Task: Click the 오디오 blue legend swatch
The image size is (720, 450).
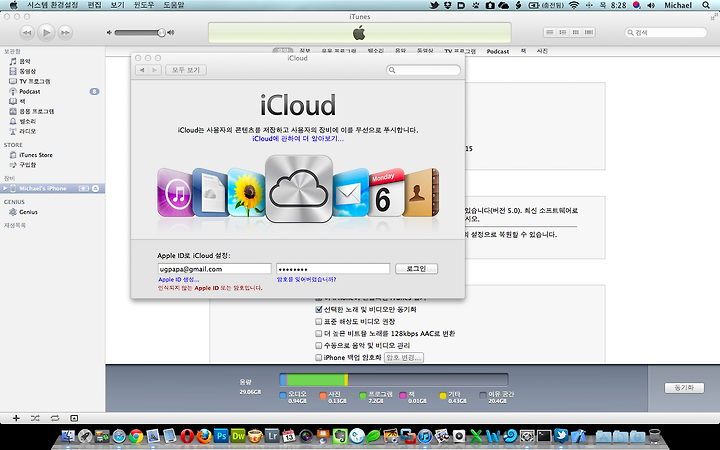Action: [283, 395]
